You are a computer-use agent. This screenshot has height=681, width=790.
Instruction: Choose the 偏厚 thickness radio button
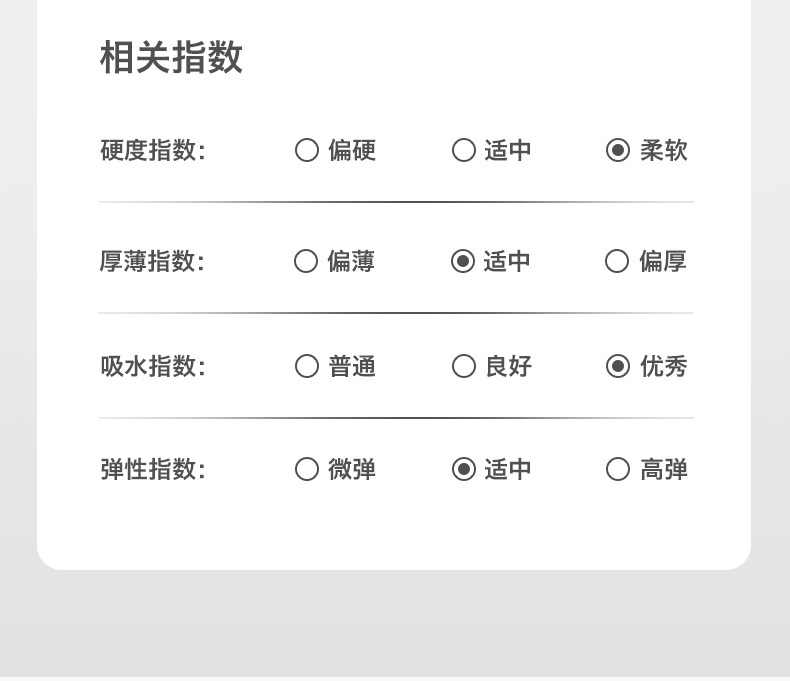(x=617, y=261)
